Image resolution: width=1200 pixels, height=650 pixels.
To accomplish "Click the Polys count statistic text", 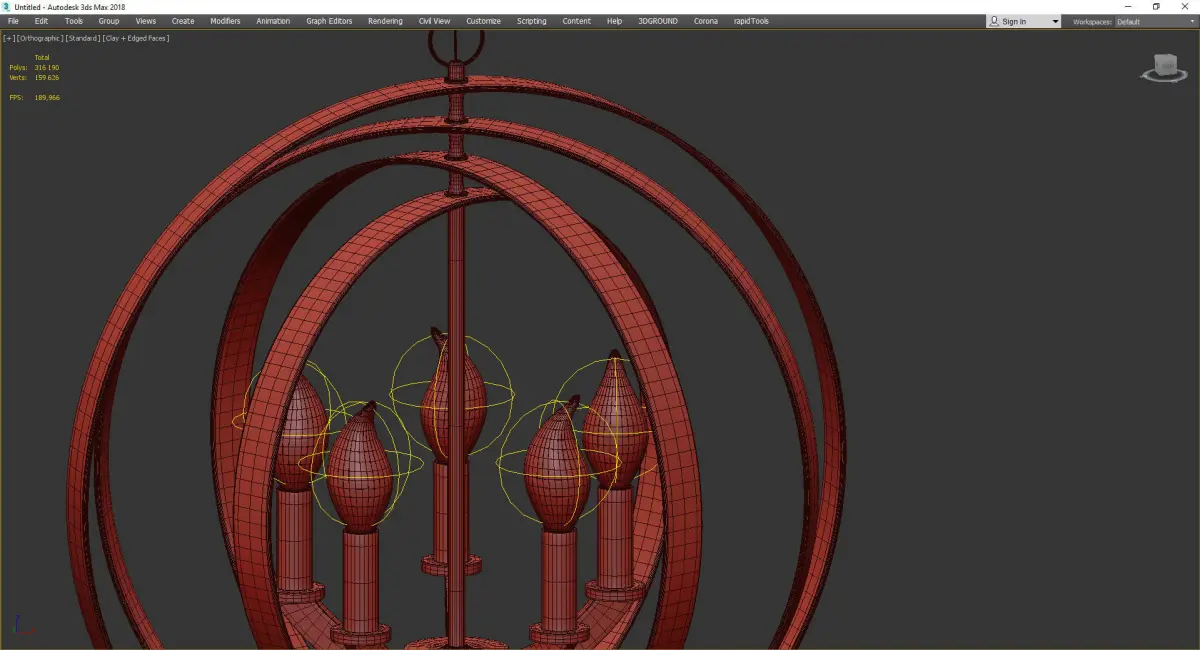I will coord(34,67).
